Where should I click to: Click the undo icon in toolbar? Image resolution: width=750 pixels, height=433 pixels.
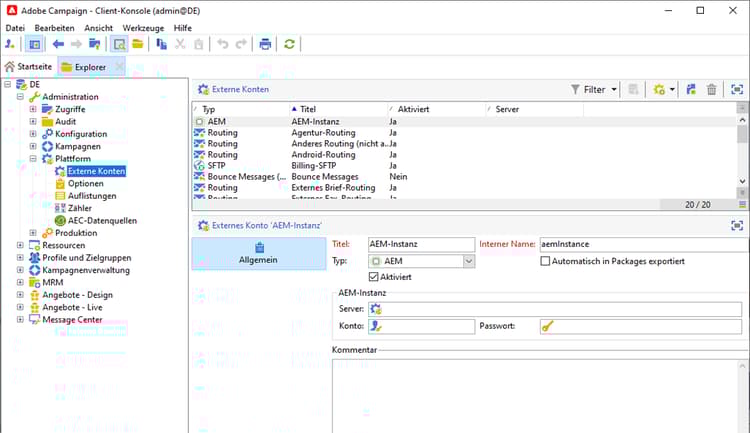(223, 44)
